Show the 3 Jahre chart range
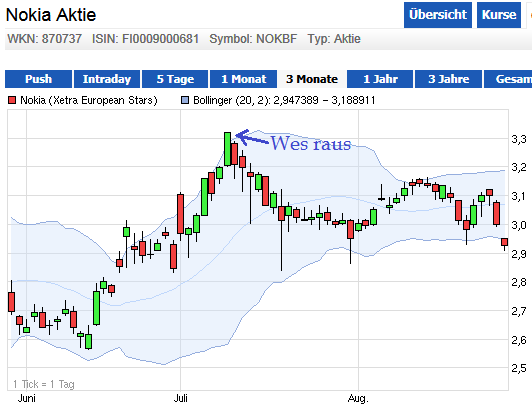The image size is (532, 409). tap(448, 79)
